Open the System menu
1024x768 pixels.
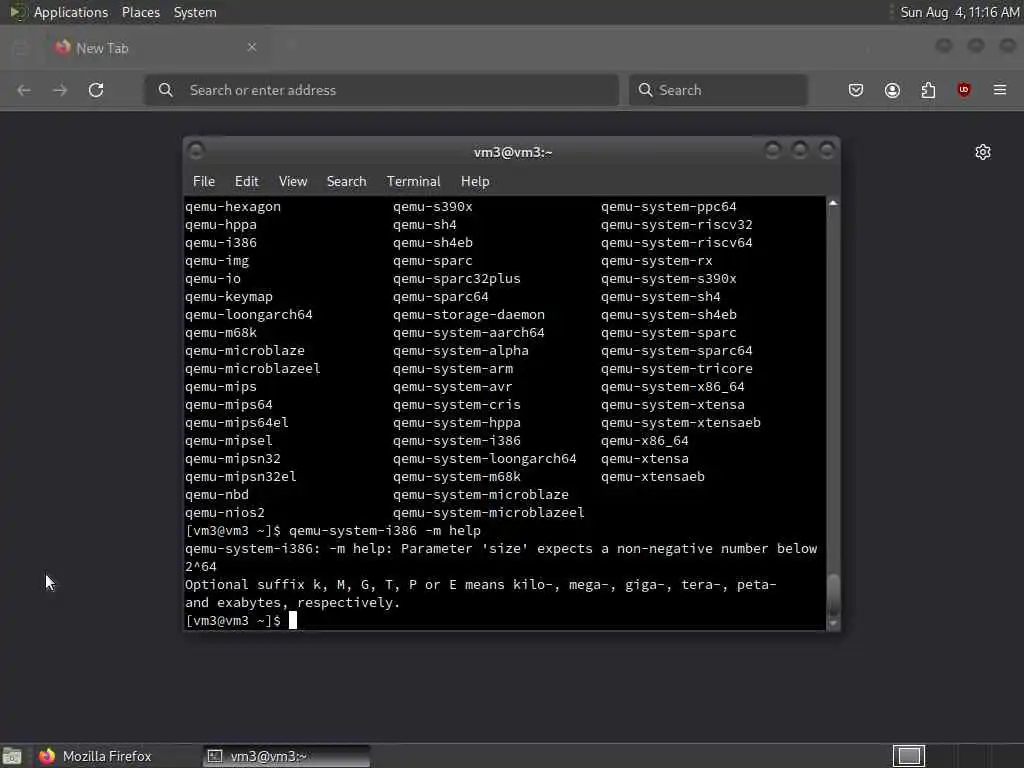(195, 12)
